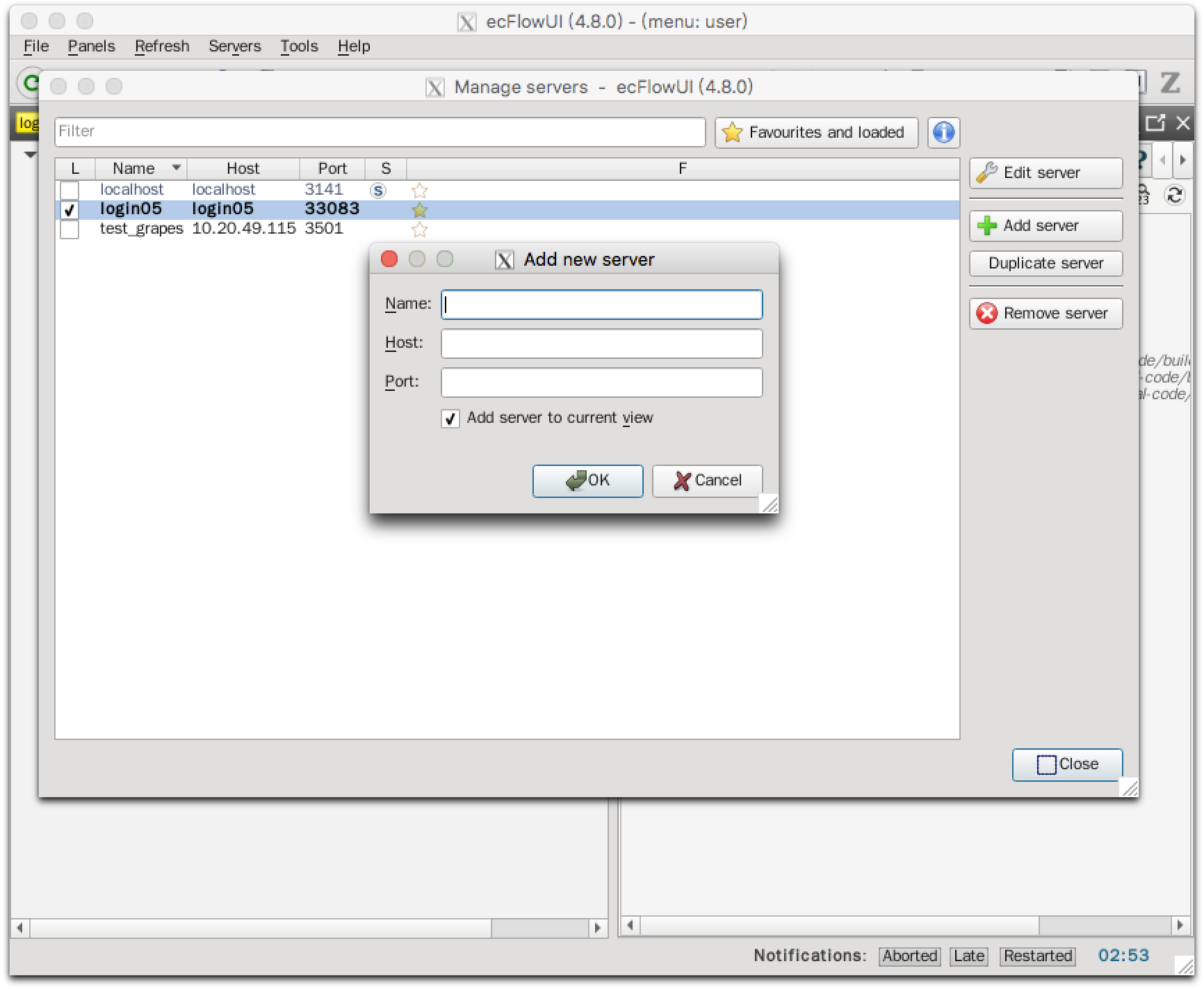Click the 'Favourites and loaded' filter button
Screen dimensions: 1204x989
tap(817, 132)
